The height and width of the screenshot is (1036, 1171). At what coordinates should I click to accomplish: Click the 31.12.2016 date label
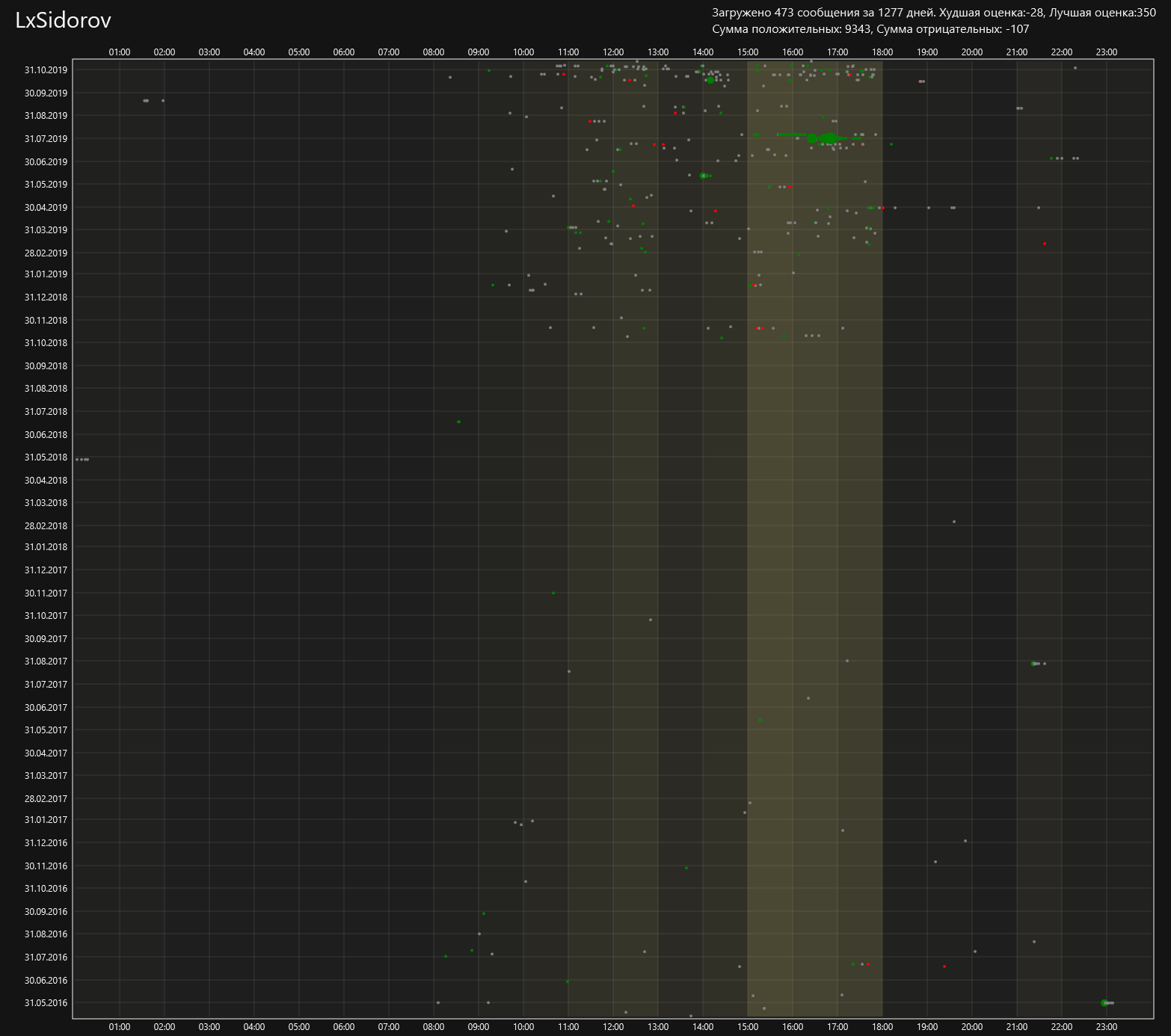point(46,843)
